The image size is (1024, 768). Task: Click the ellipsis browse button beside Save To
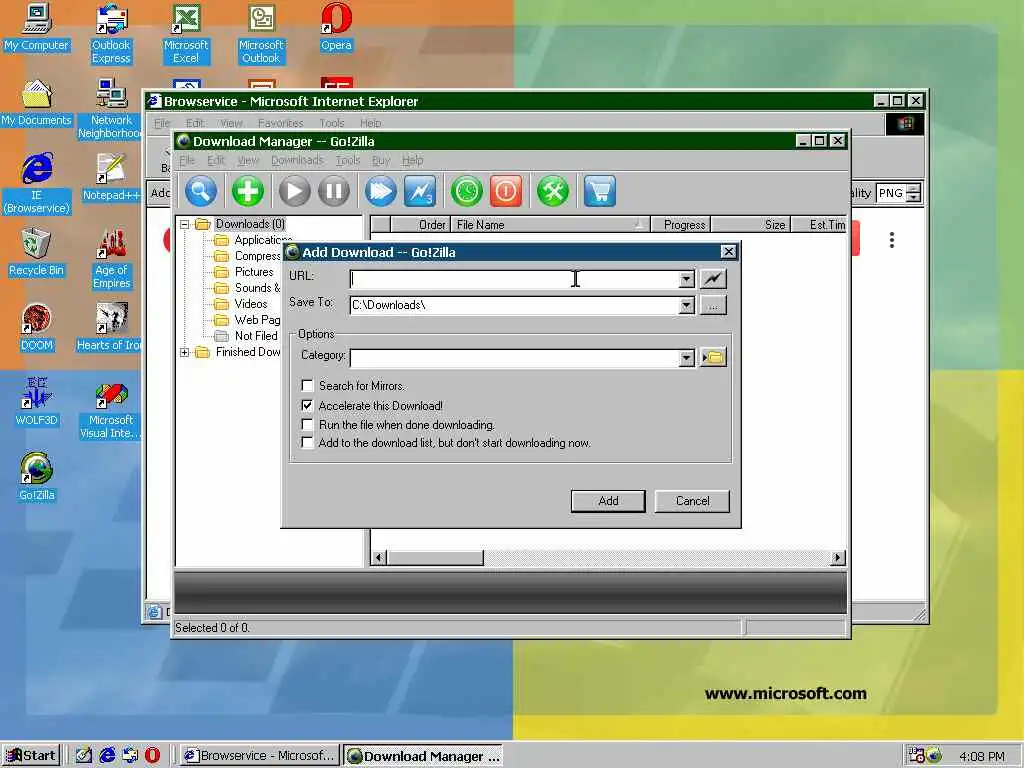coord(713,305)
